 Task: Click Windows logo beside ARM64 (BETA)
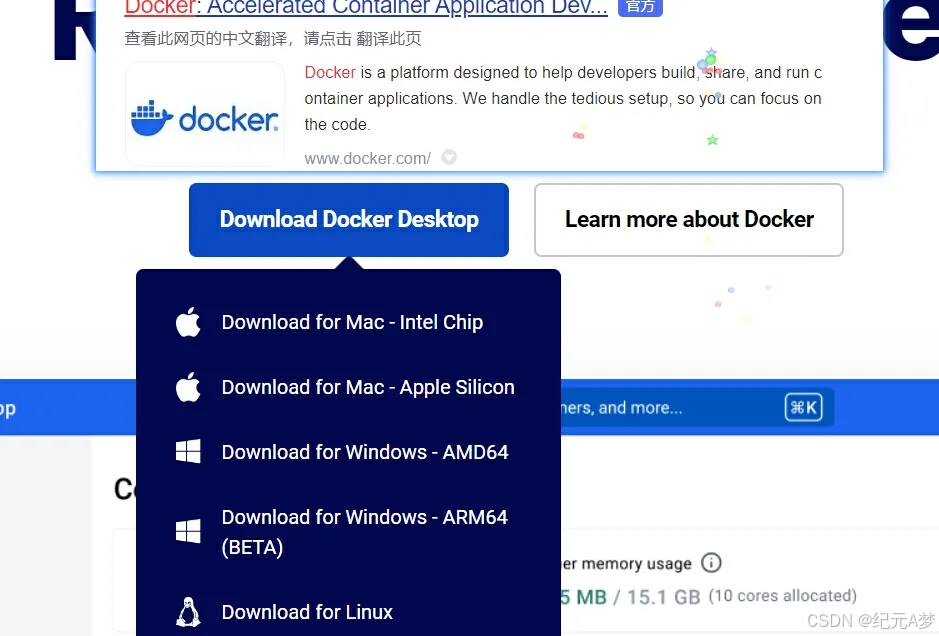click(188, 531)
